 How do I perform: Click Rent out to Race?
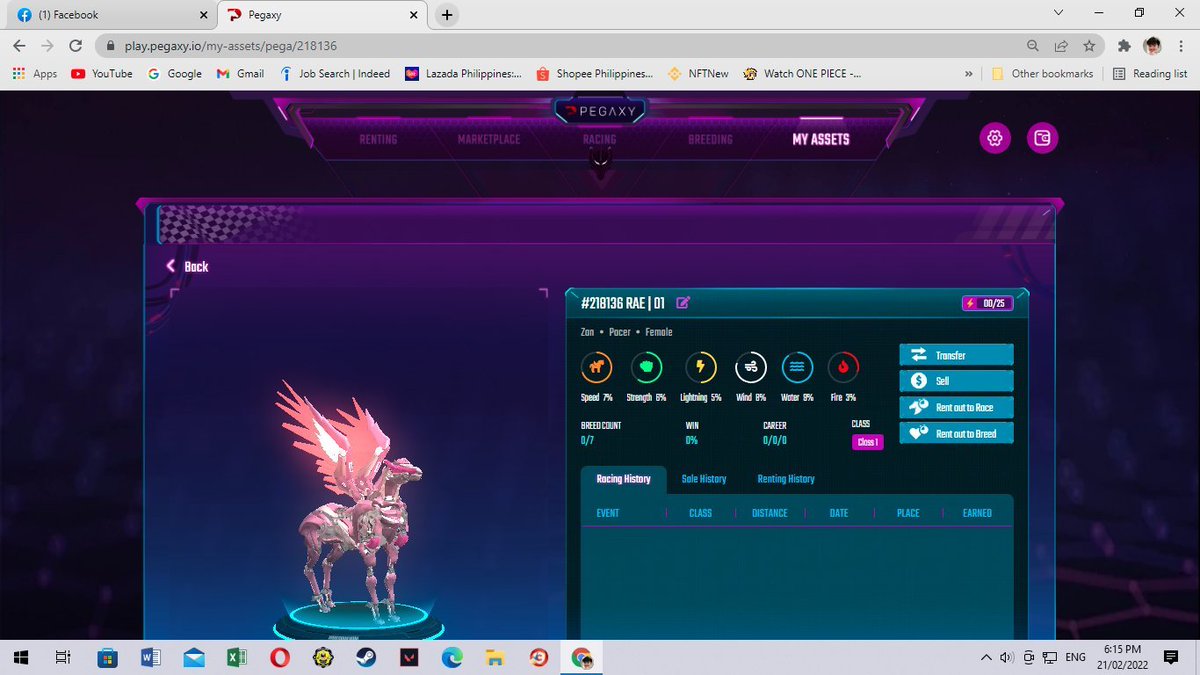pyautogui.click(x=957, y=407)
